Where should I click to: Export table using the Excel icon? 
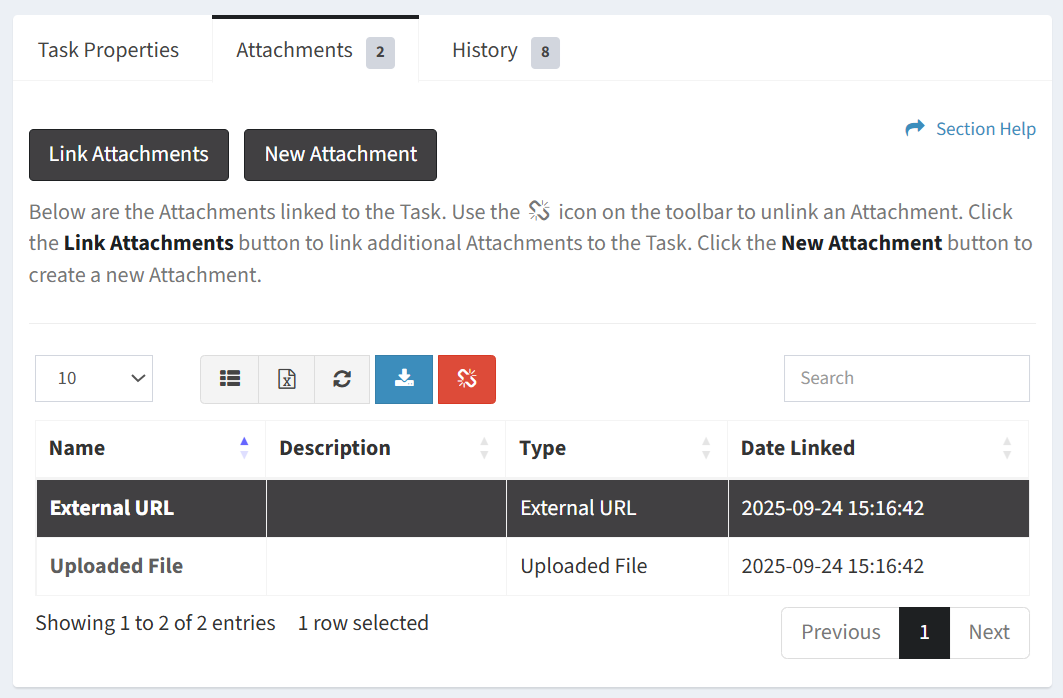tap(287, 379)
